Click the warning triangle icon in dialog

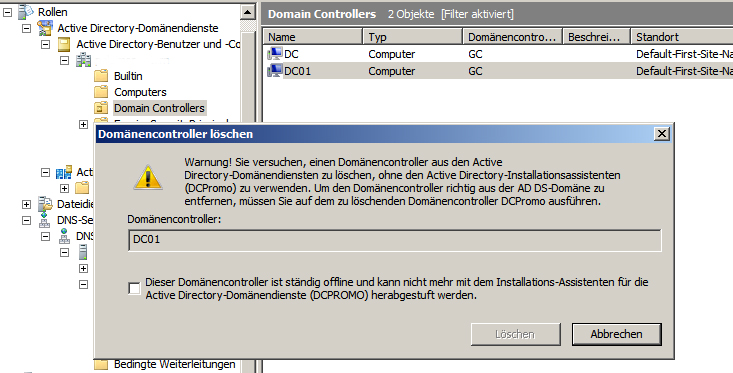(x=148, y=178)
